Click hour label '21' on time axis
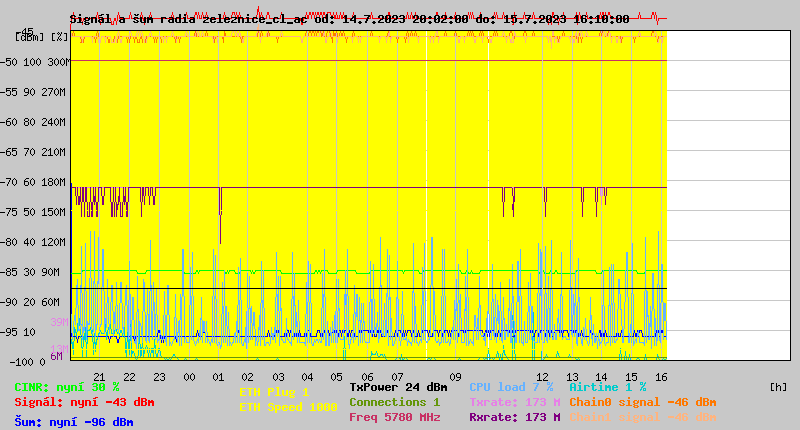Screen dimensions: 800x430 pos(99,377)
